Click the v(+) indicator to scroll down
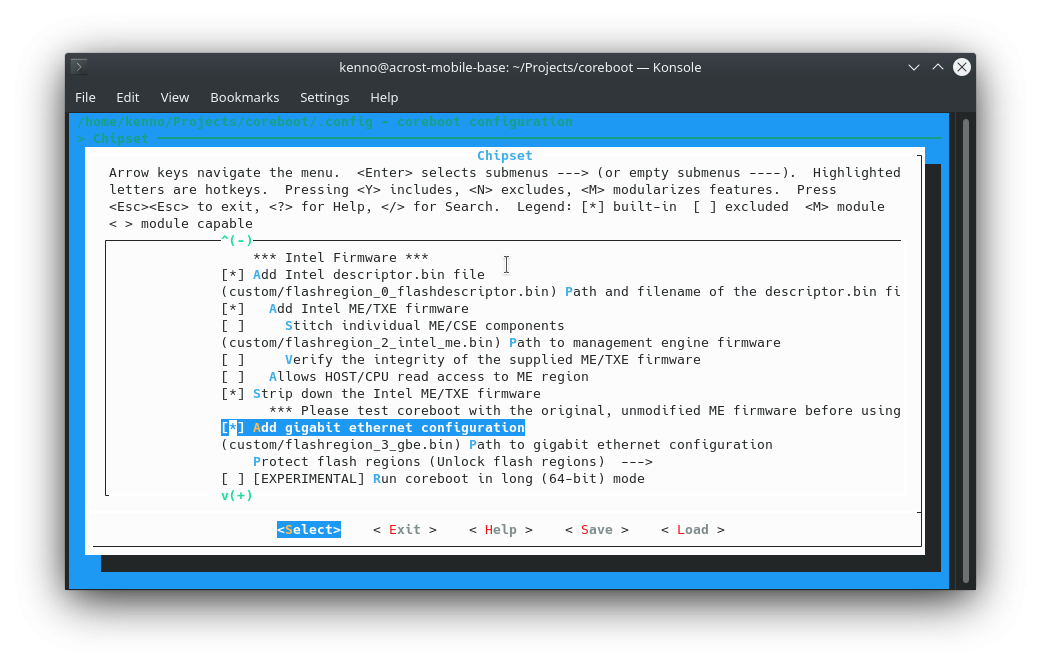1041x667 pixels. tap(236, 495)
